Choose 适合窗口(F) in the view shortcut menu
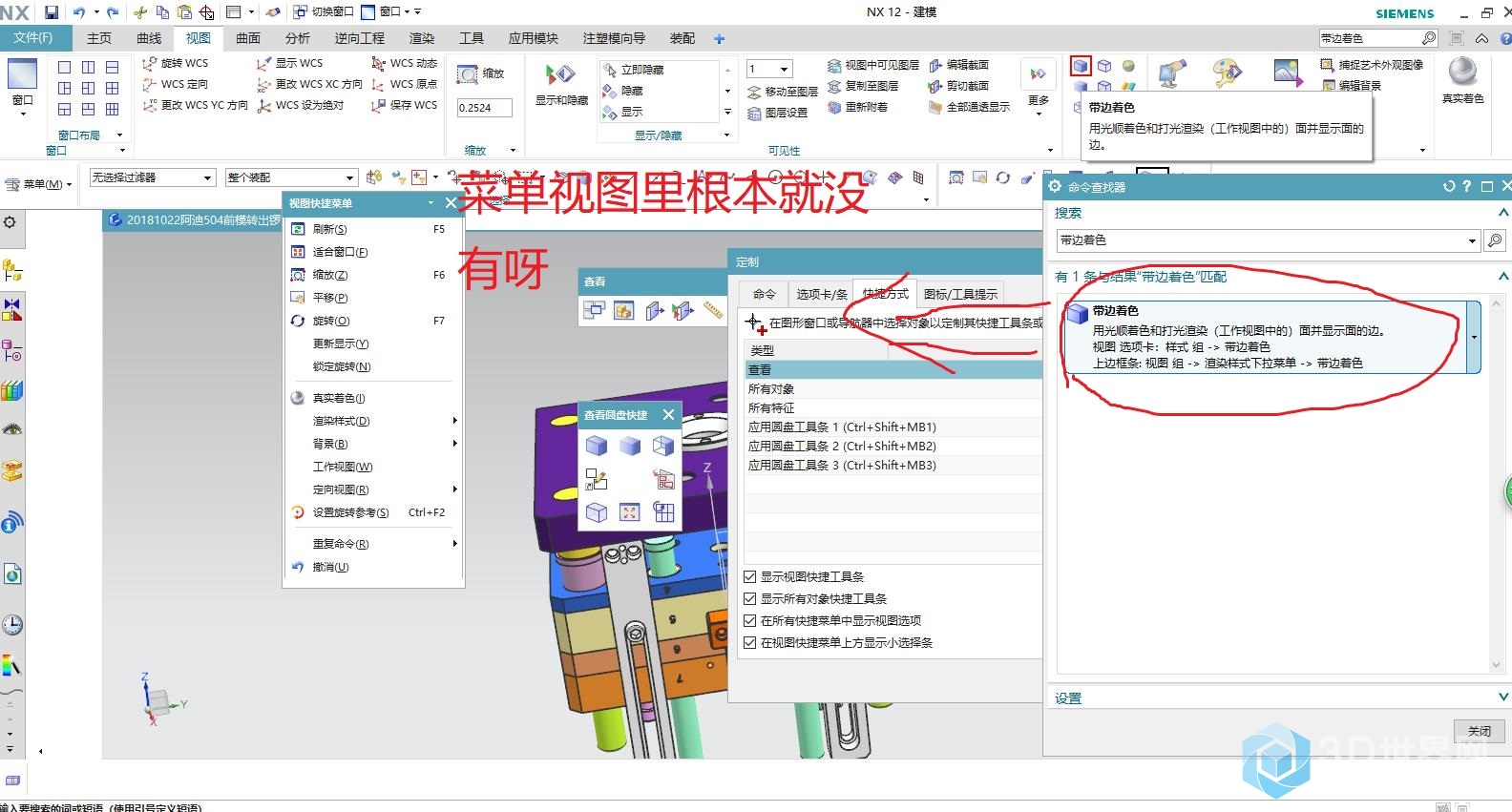 pos(373,252)
